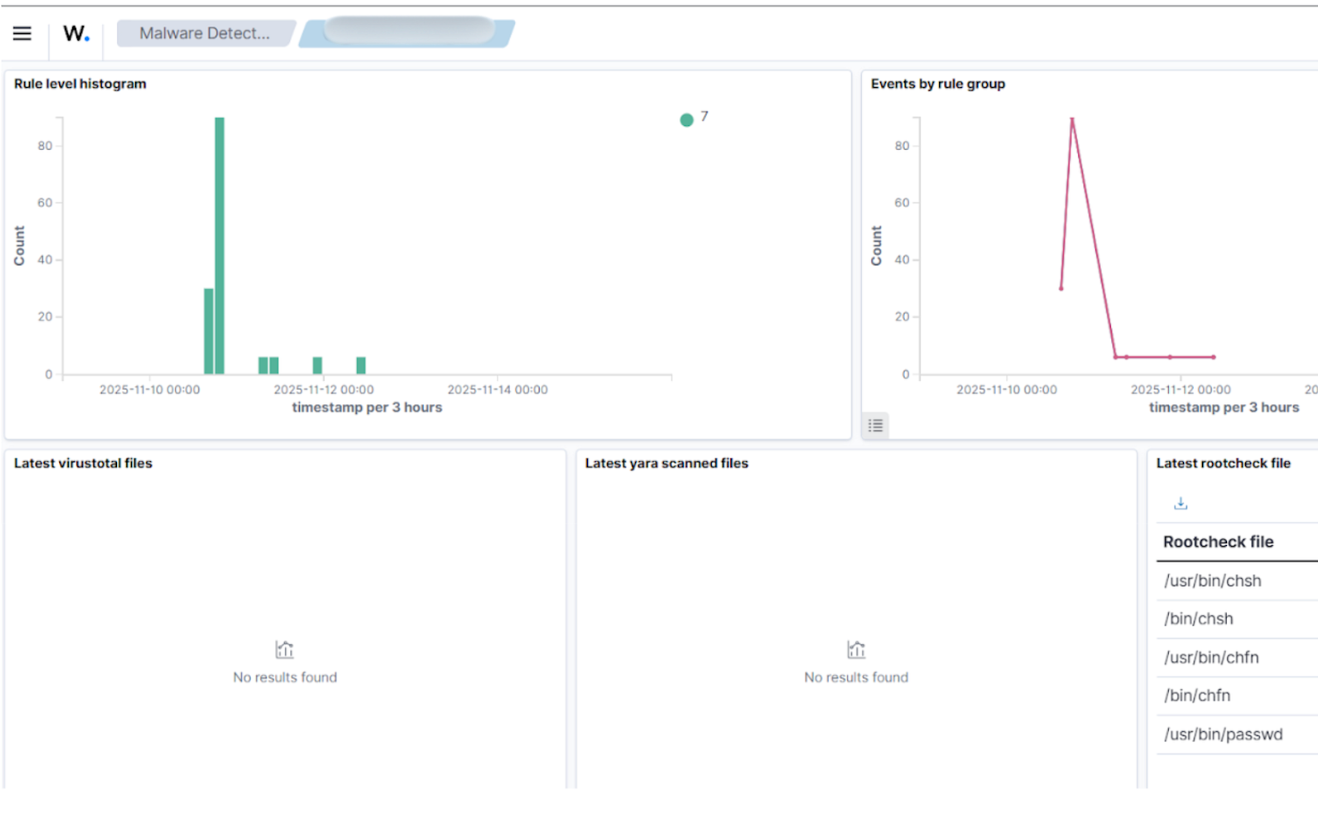This screenshot has height=830, width=1328.
Task: Select the /bin/chsh row
Action: pos(1237,619)
